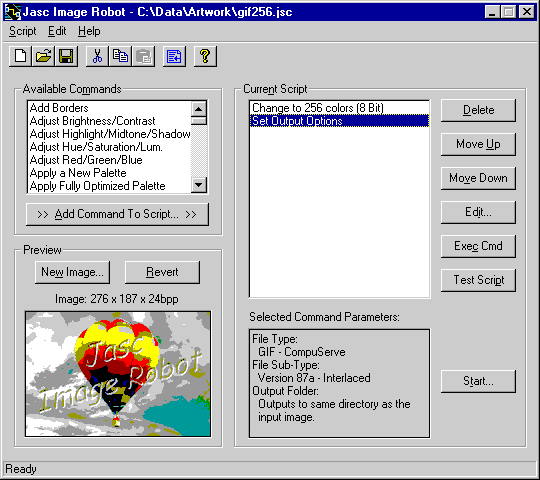
Task: Click the New script toolbar icon
Action: click(20, 56)
